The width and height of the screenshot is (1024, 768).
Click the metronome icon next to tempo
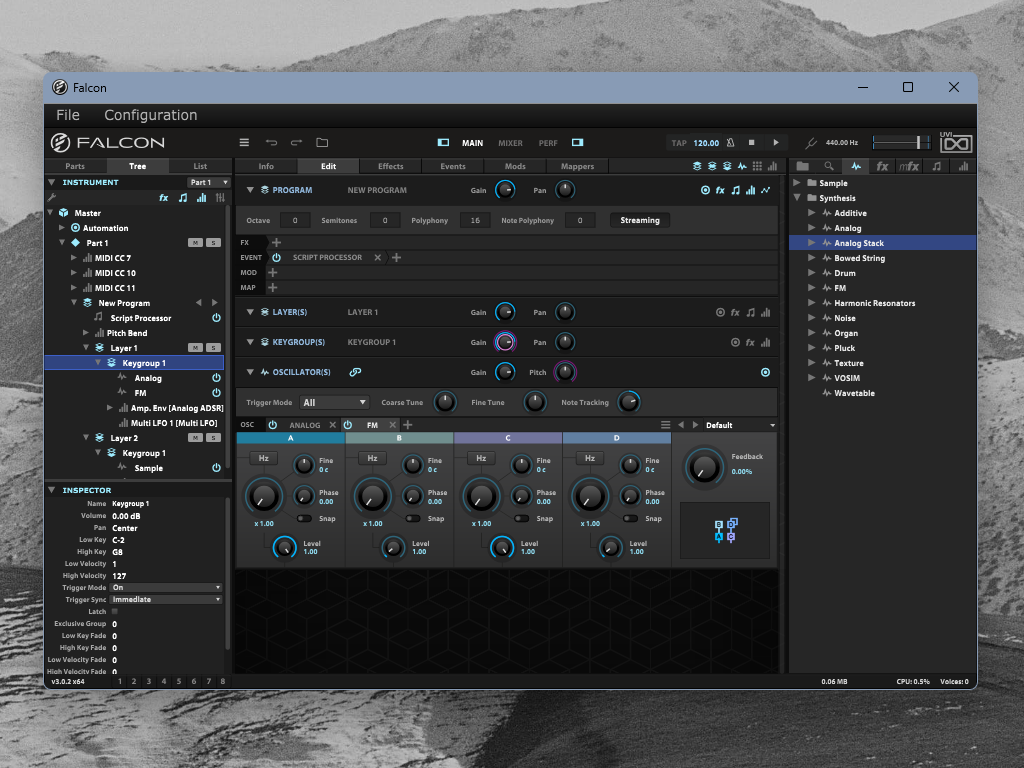pos(731,143)
